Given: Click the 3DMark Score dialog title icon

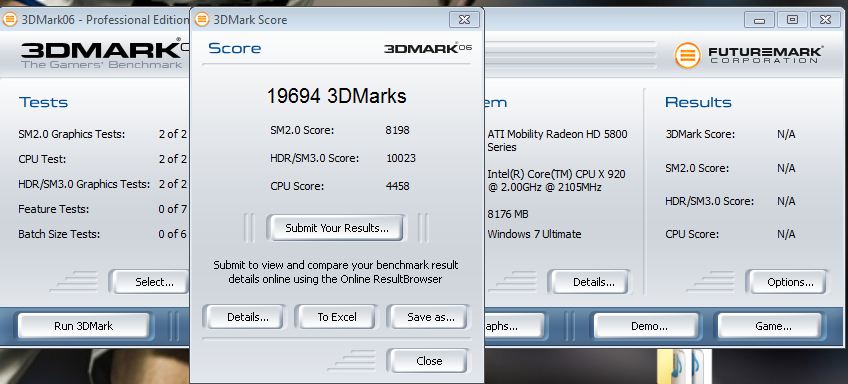Looking at the screenshot, I should tap(202, 20).
